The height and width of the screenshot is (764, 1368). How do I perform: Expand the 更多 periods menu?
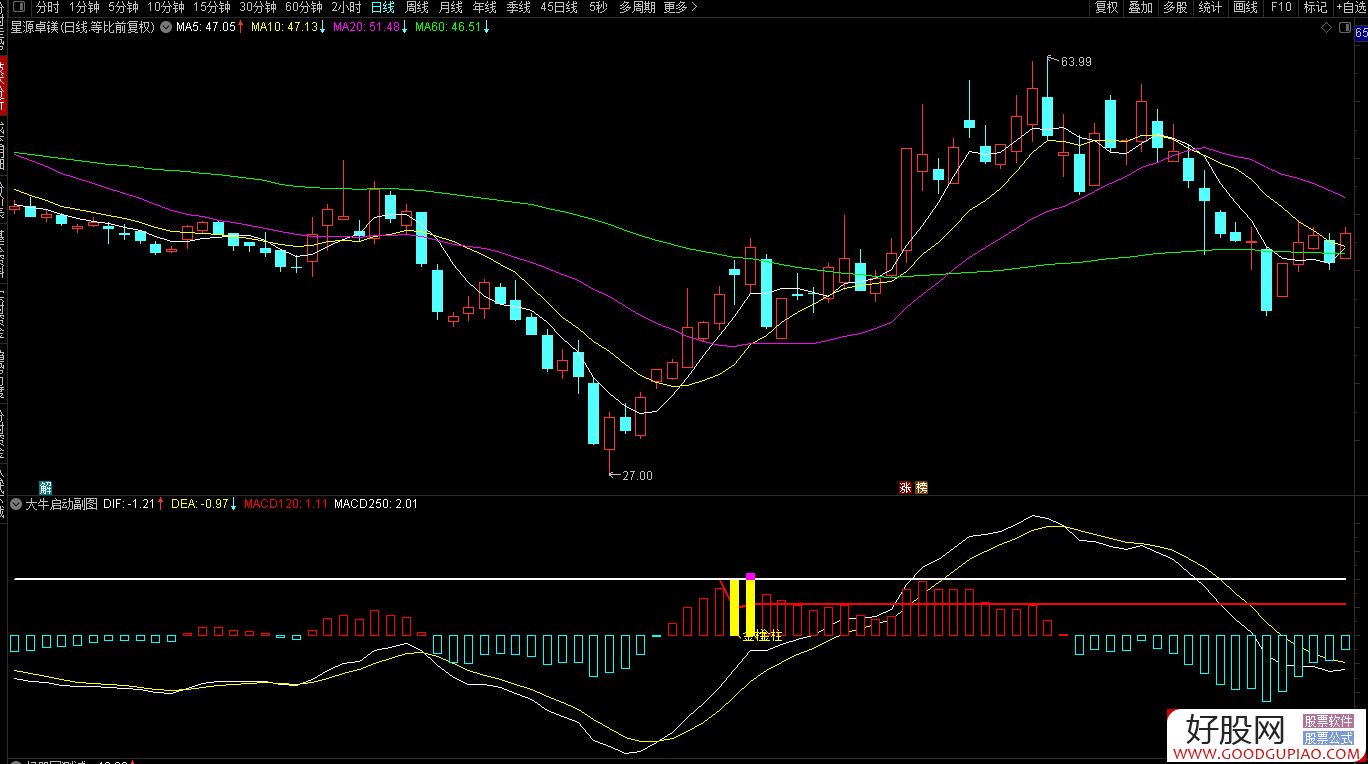click(x=680, y=7)
